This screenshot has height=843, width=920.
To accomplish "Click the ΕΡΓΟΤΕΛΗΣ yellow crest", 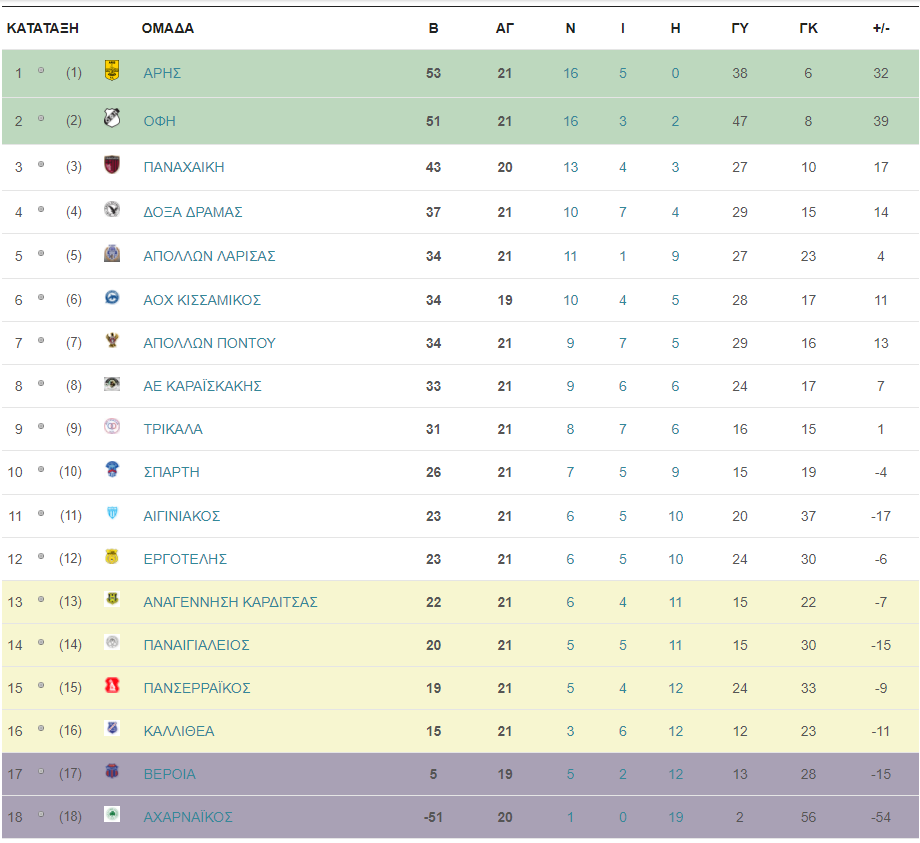I will 111,556.
